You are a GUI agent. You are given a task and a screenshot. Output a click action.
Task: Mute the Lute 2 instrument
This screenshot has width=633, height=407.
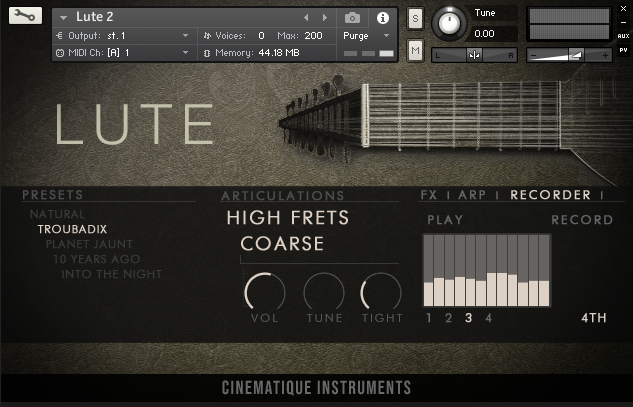point(415,50)
